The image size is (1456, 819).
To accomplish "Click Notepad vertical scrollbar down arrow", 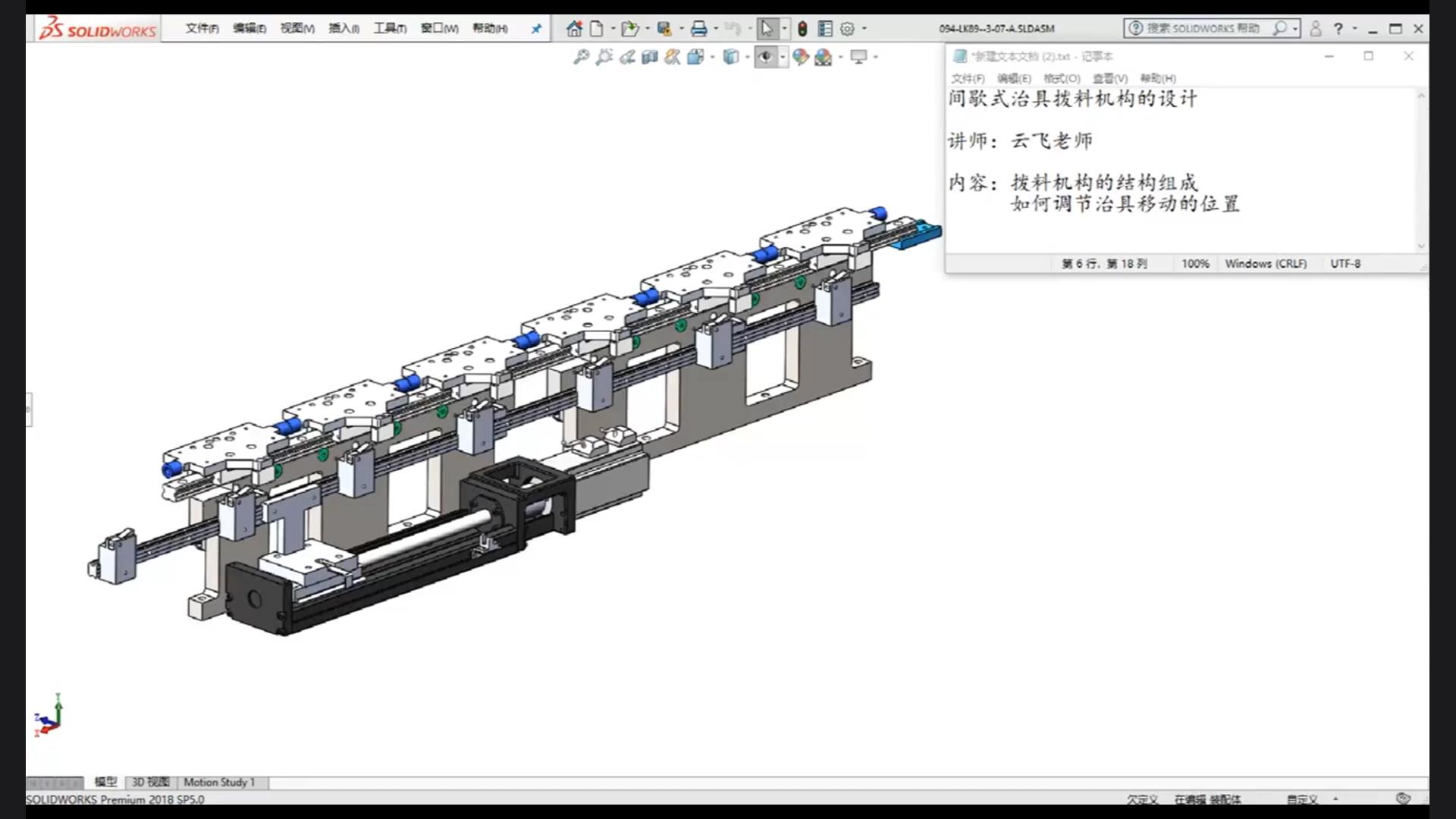I will point(1421,246).
